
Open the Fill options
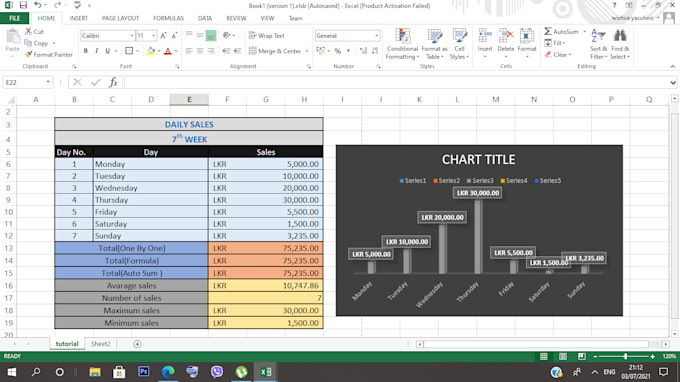(555, 43)
